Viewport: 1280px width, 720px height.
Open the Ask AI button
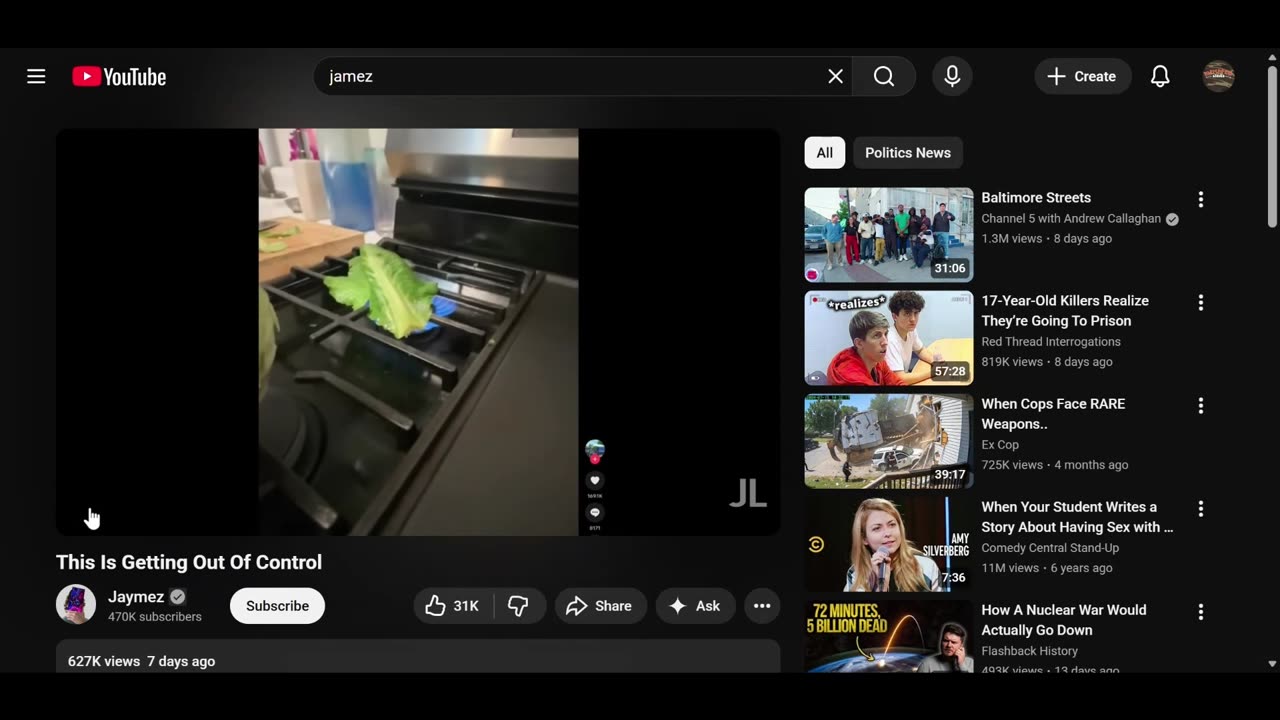point(696,606)
